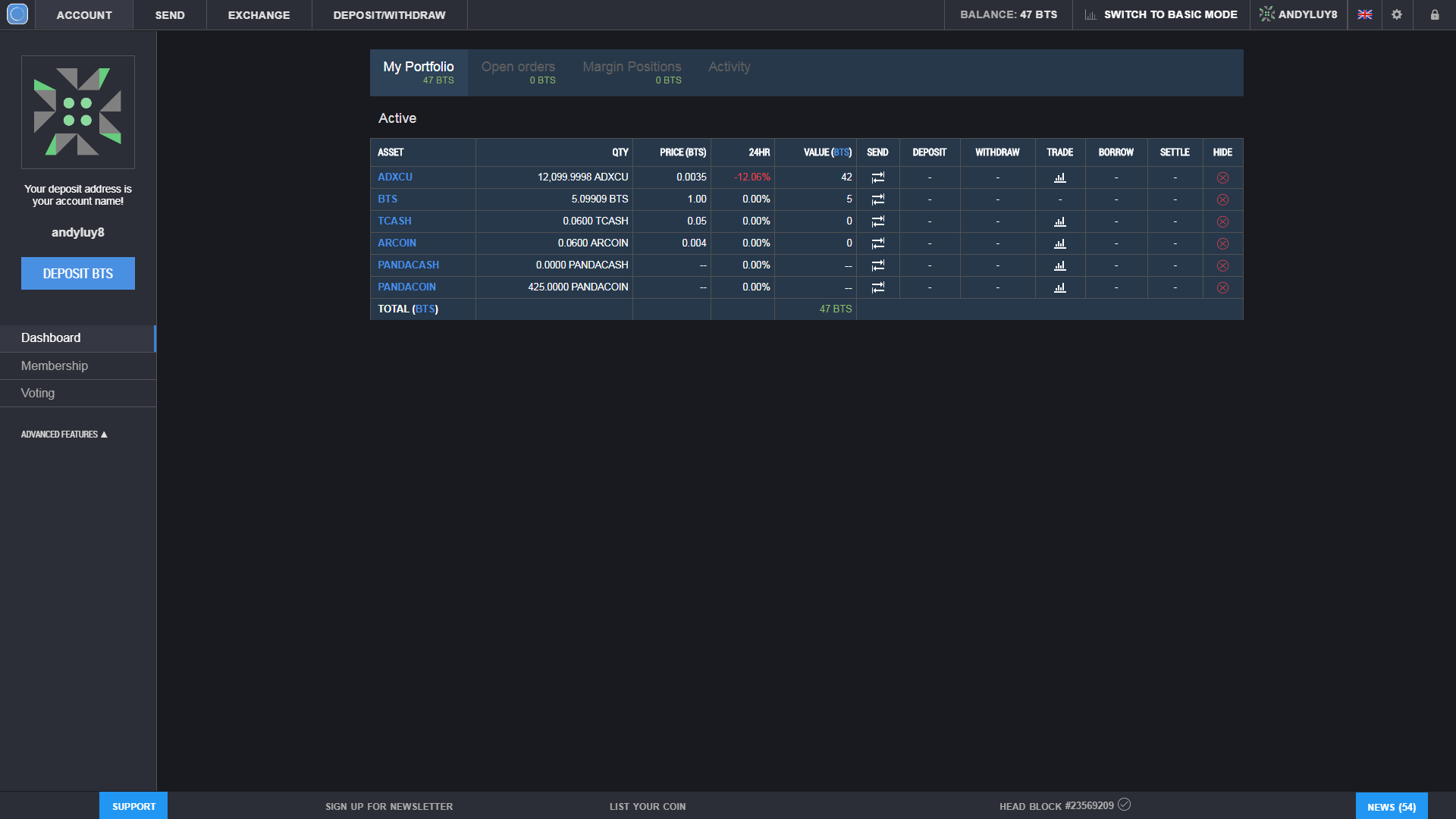The image size is (1456, 819).
Task: Open the language flag dropdown
Action: [1365, 14]
